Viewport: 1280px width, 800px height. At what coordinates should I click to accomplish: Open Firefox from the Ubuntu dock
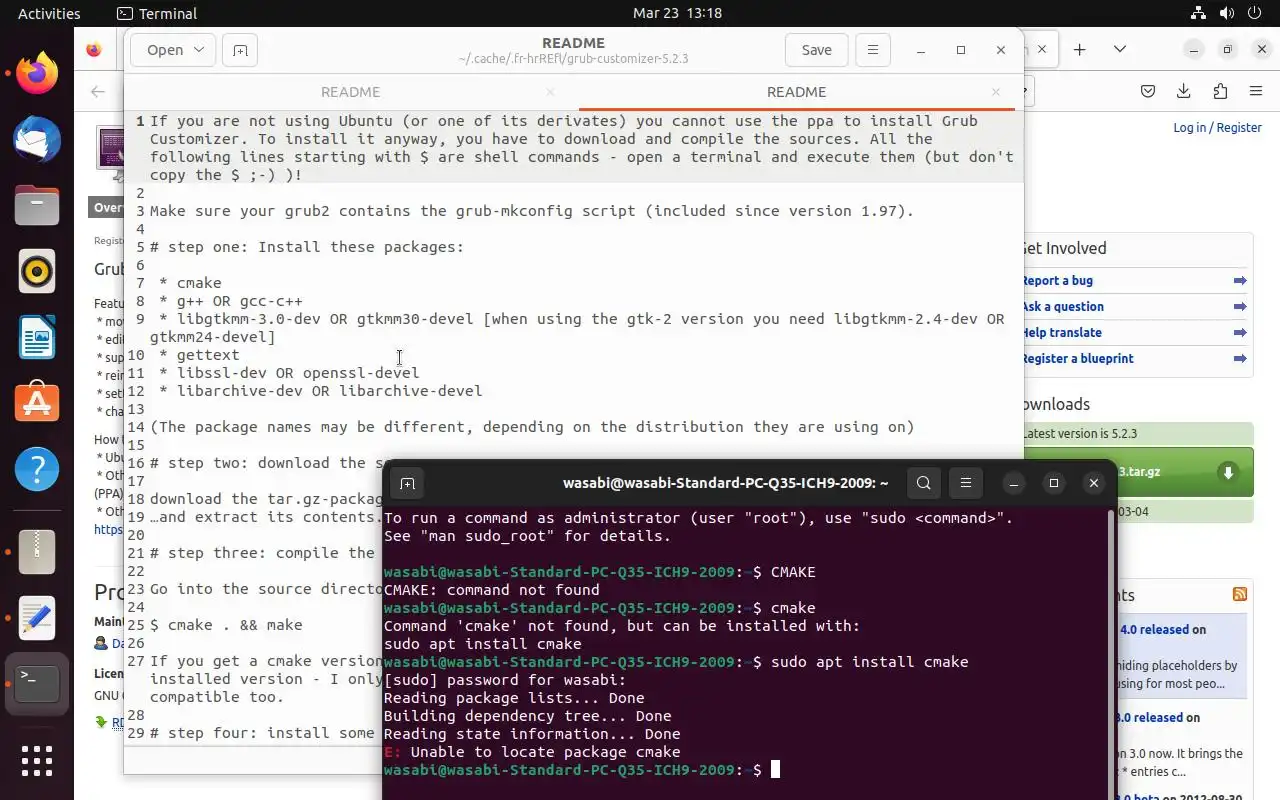[x=37, y=73]
